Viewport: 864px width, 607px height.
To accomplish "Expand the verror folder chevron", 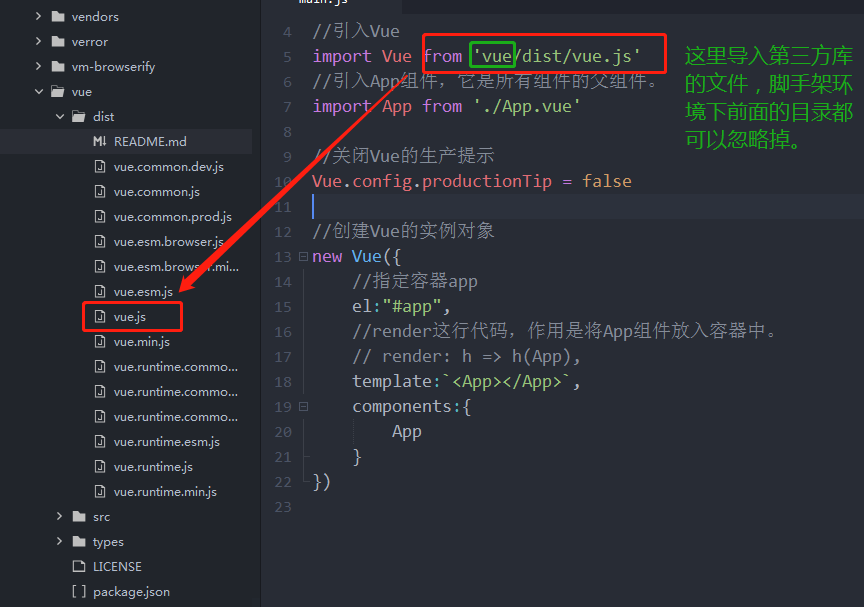I will [x=38, y=41].
